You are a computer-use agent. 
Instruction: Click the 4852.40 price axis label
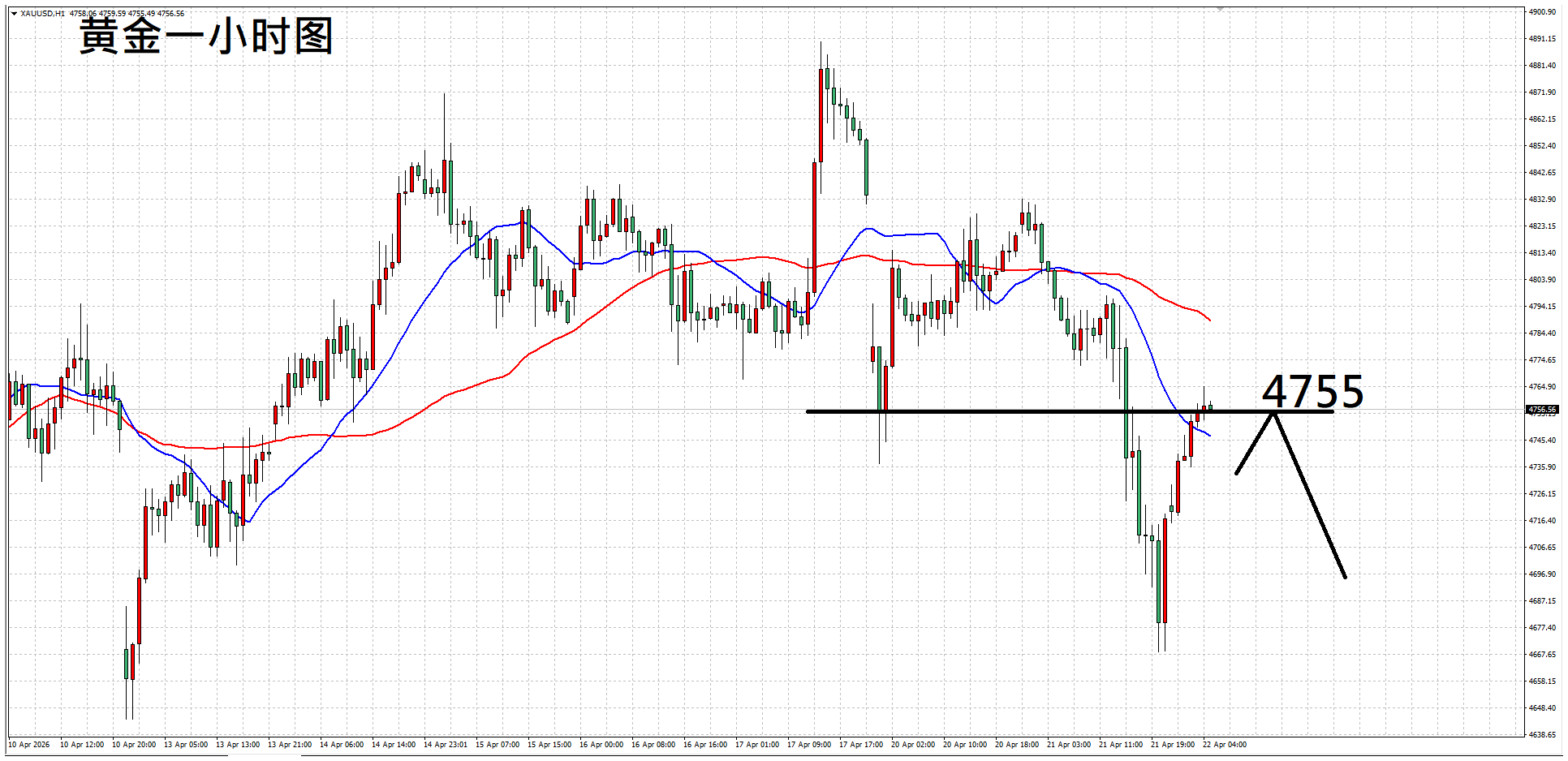pos(1542,146)
